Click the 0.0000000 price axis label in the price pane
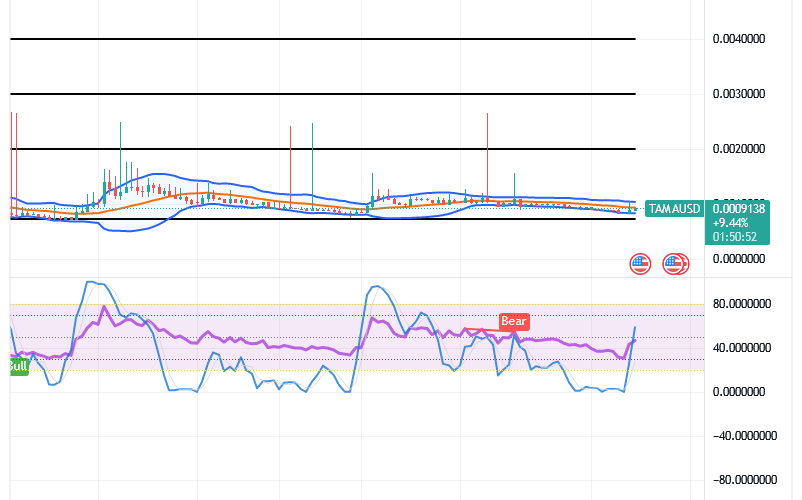 click(739, 259)
